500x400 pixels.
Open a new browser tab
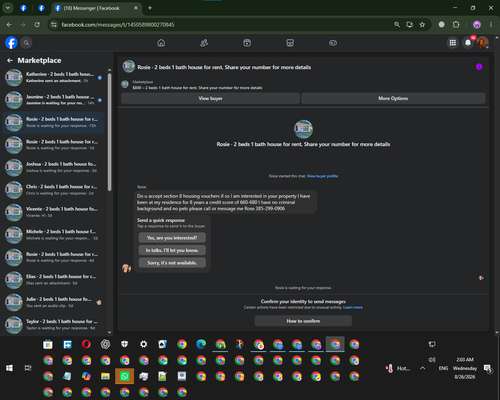tap(150, 8)
